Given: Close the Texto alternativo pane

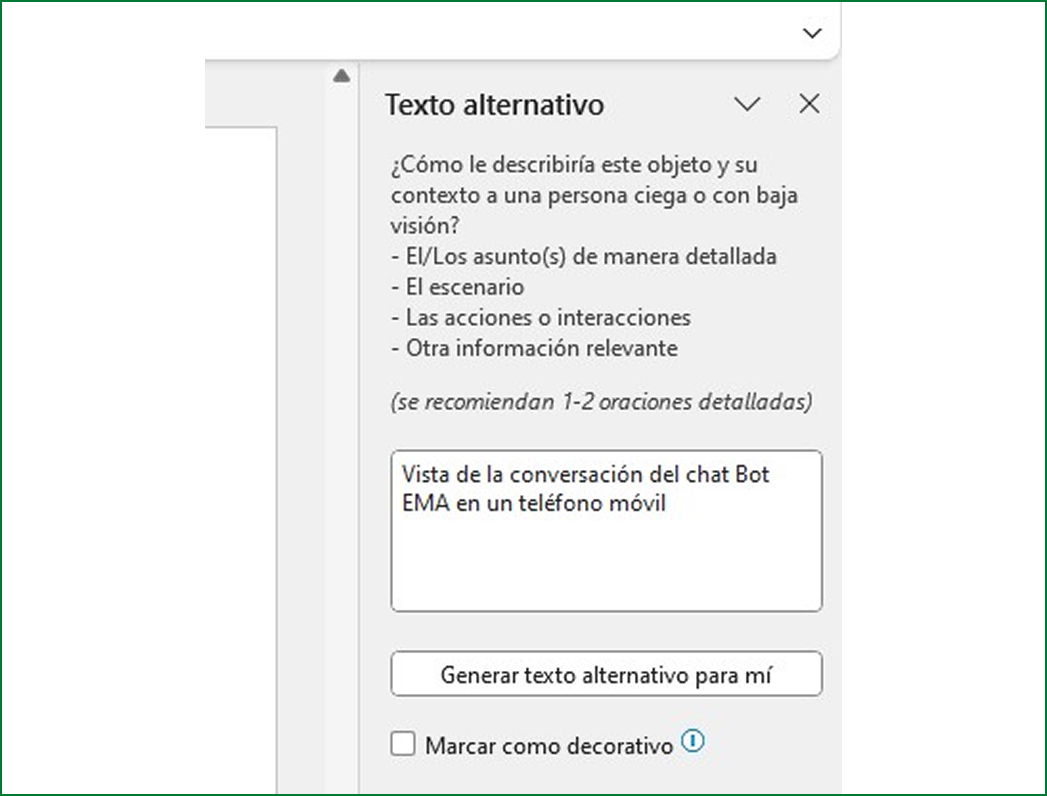Looking at the screenshot, I should (x=809, y=104).
